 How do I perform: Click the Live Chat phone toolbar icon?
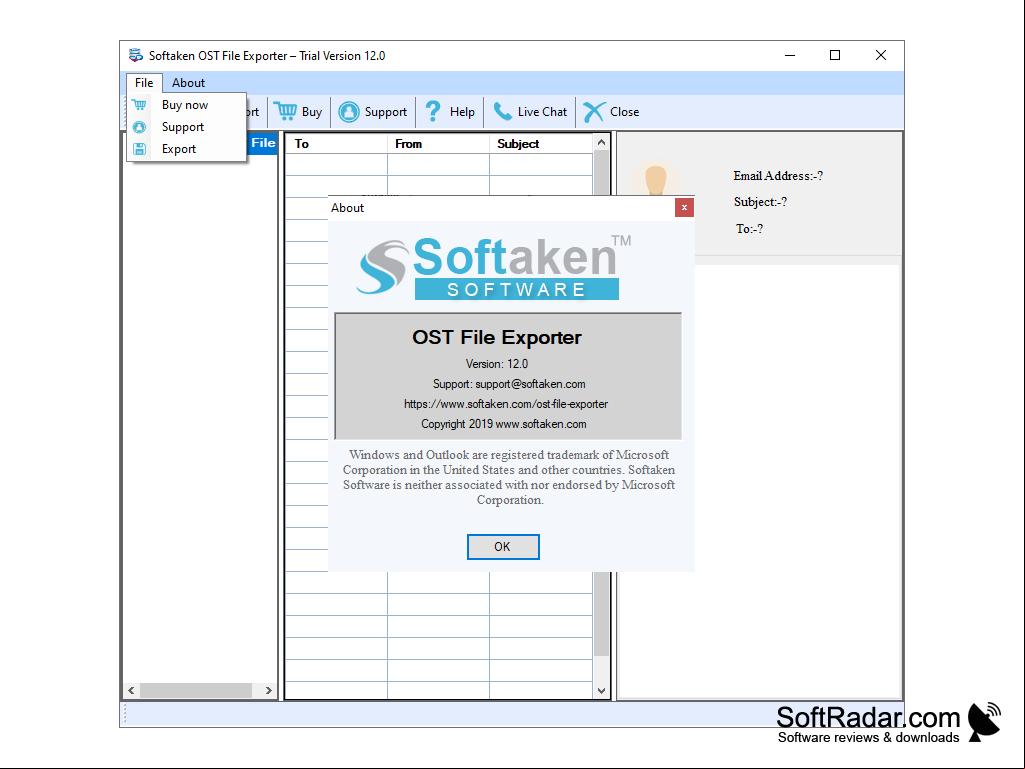coord(502,112)
